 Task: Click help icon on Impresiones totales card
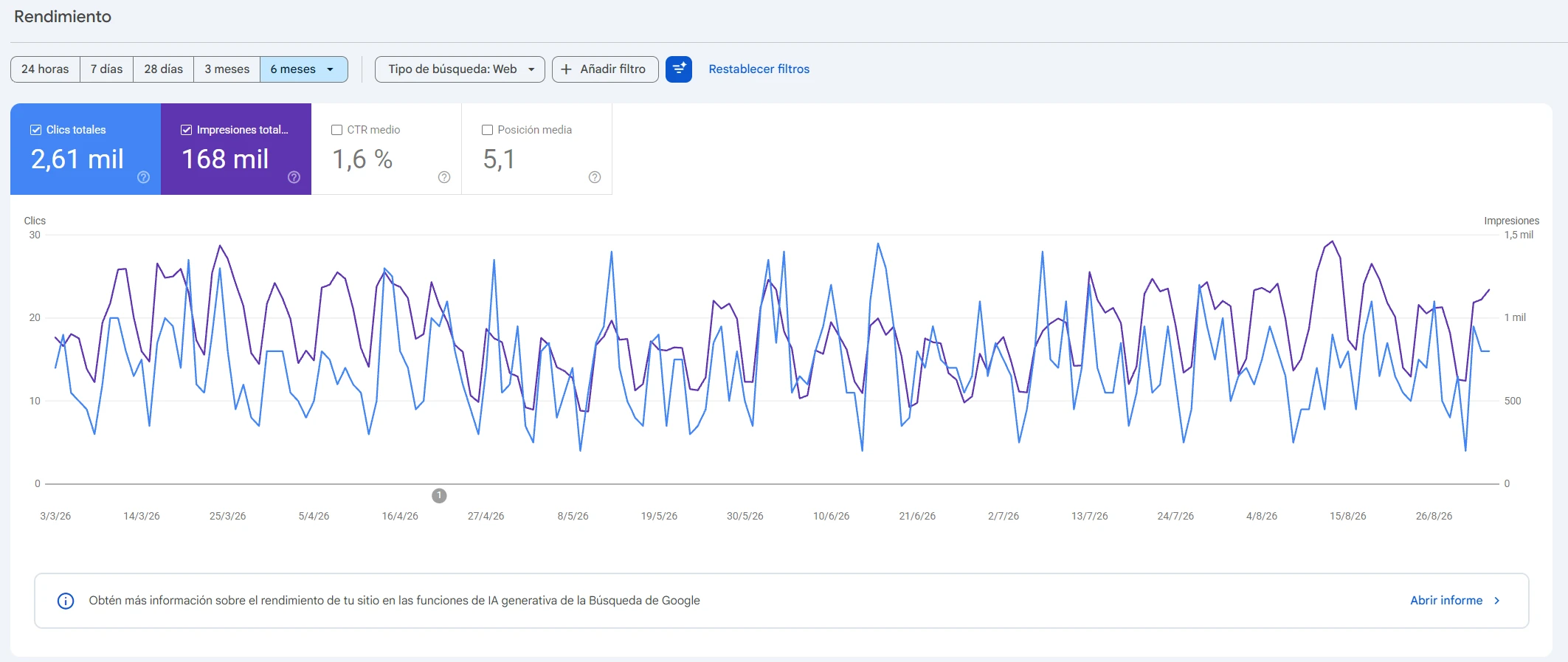pos(294,177)
